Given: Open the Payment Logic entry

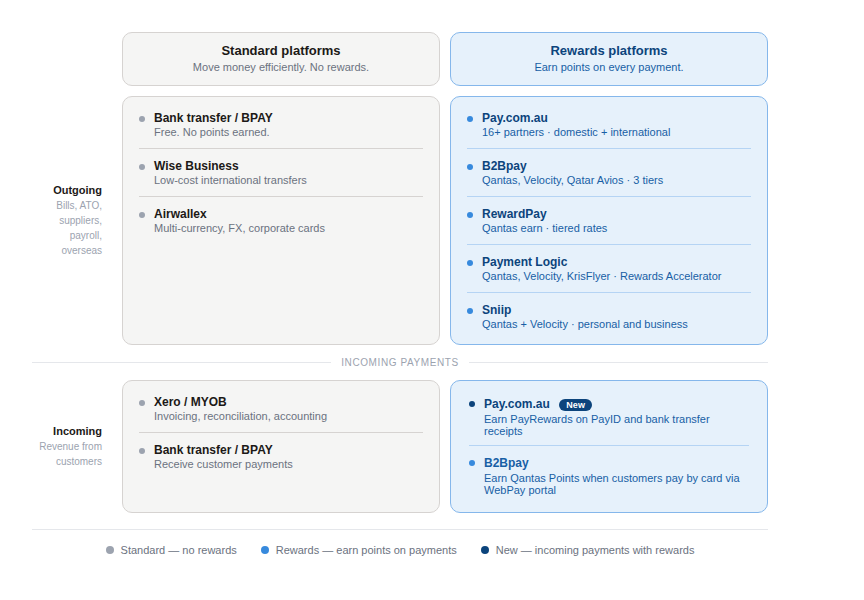Looking at the screenshot, I should [609, 268].
